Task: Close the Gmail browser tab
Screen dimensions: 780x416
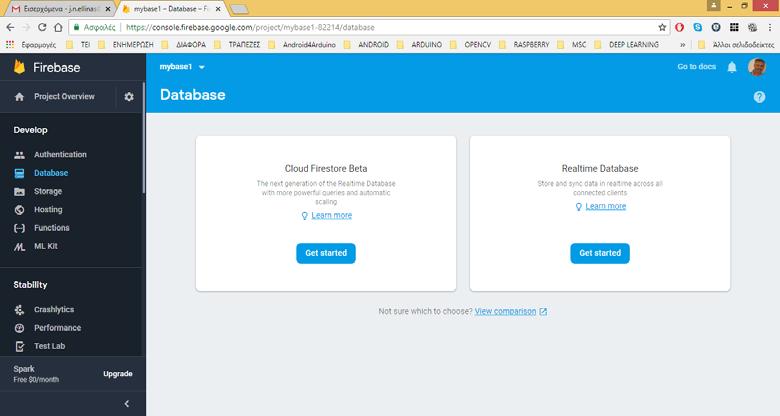Action: (x=108, y=9)
